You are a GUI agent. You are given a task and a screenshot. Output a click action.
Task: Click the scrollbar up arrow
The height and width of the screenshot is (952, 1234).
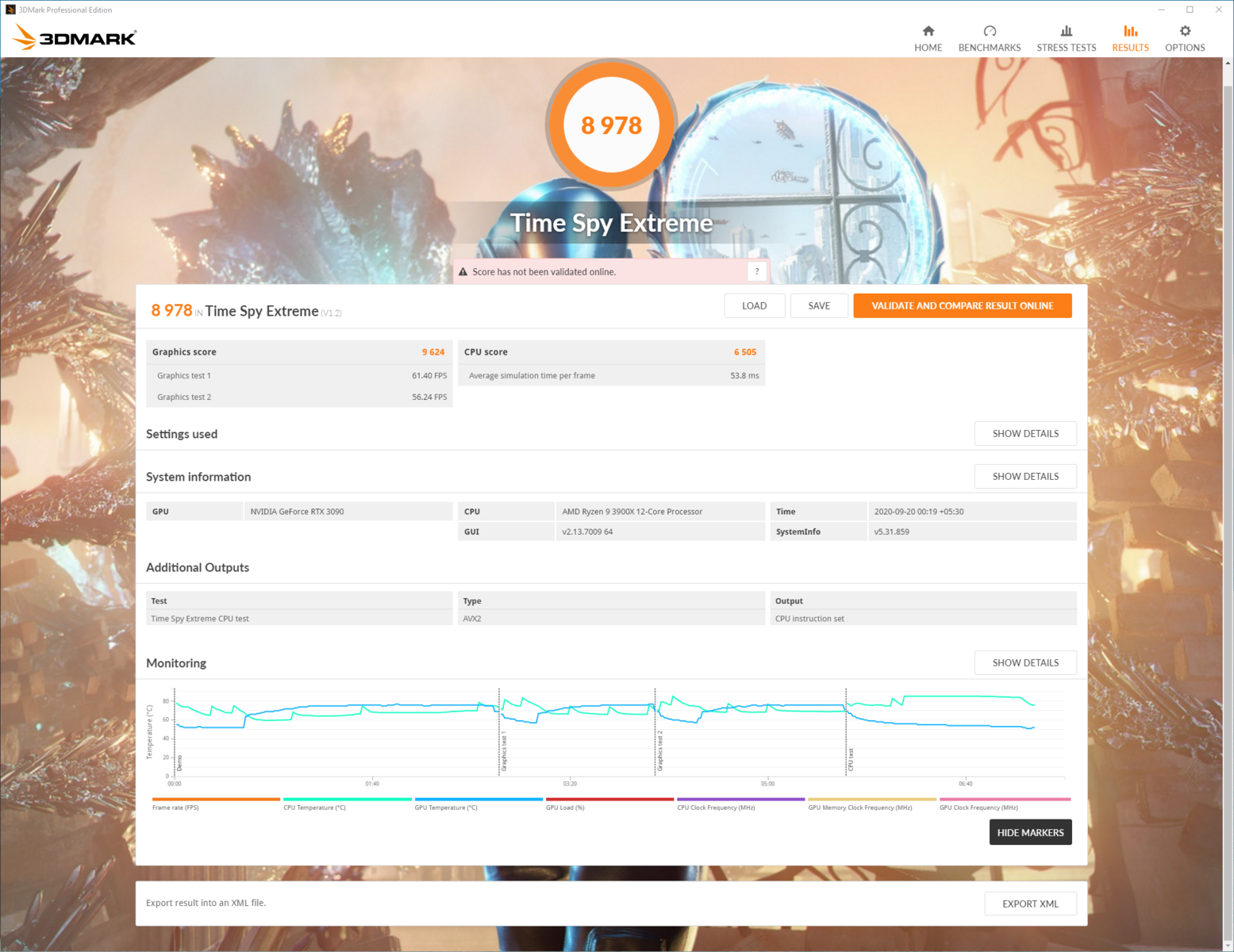pos(1228,63)
